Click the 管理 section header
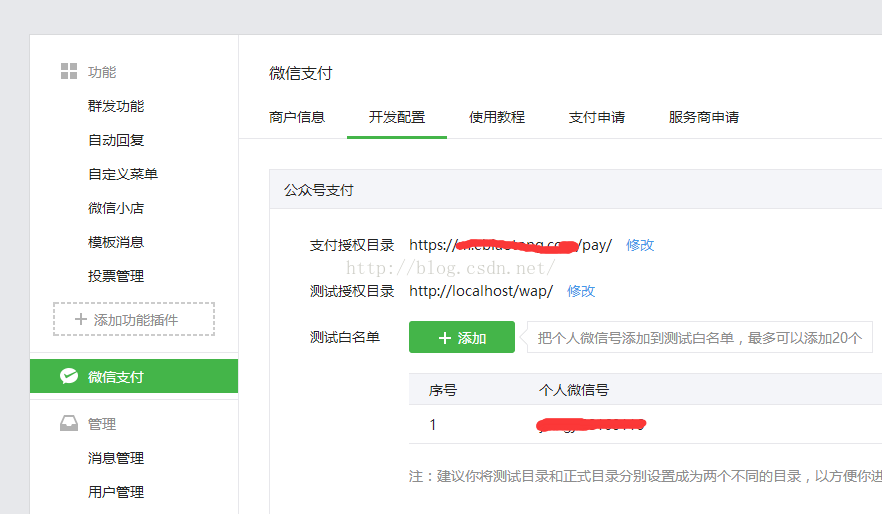 pos(102,423)
